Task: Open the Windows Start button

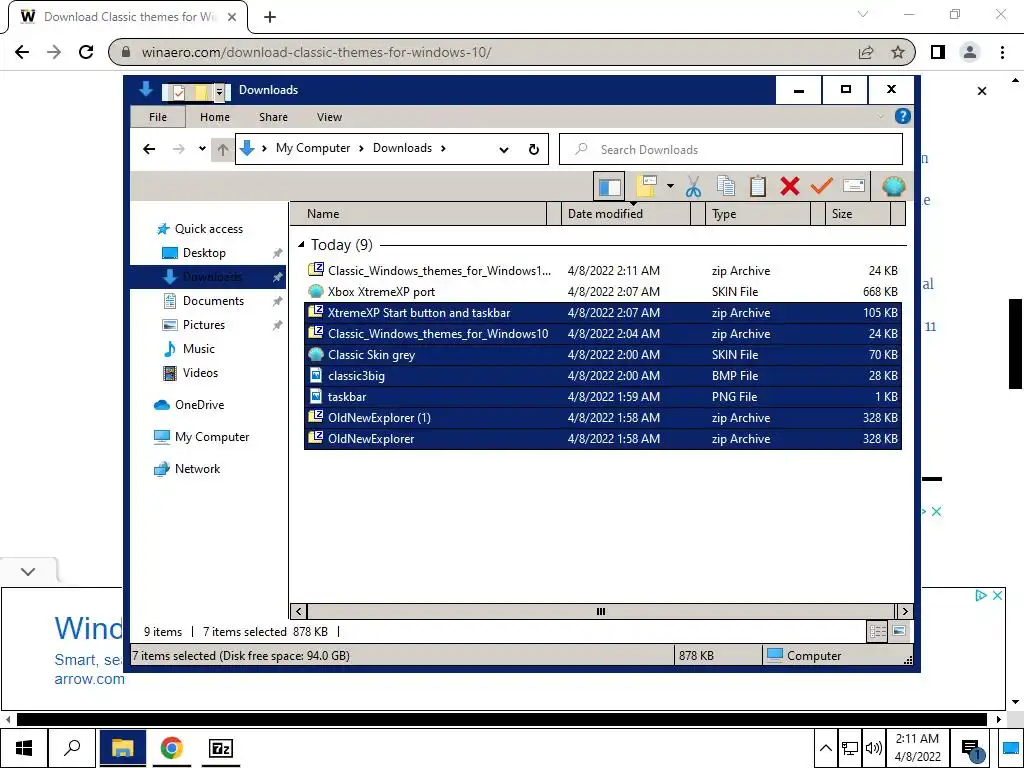Action: click(x=24, y=748)
